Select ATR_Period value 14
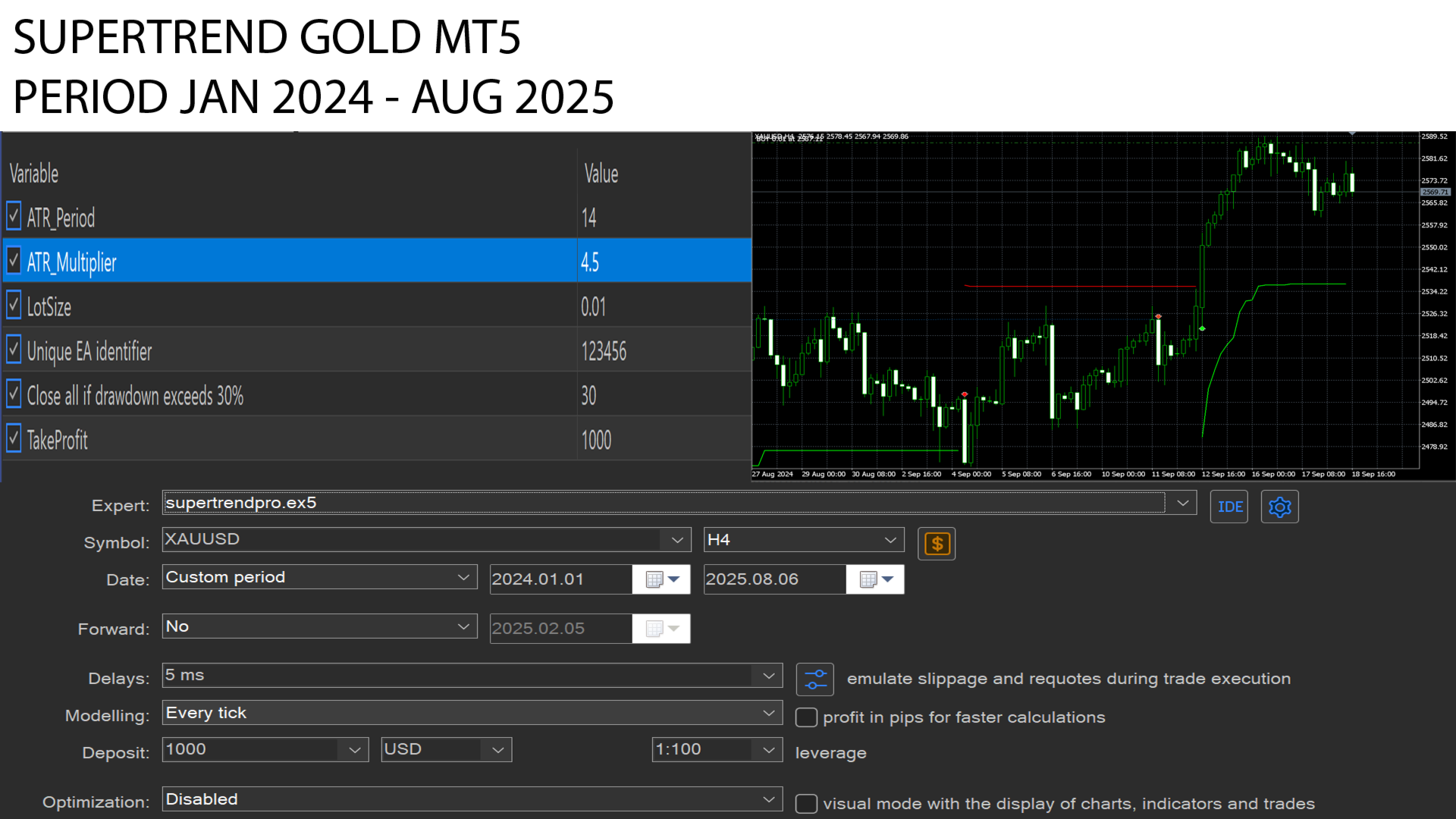Image resolution: width=1456 pixels, height=819 pixels. coord(589,218)
